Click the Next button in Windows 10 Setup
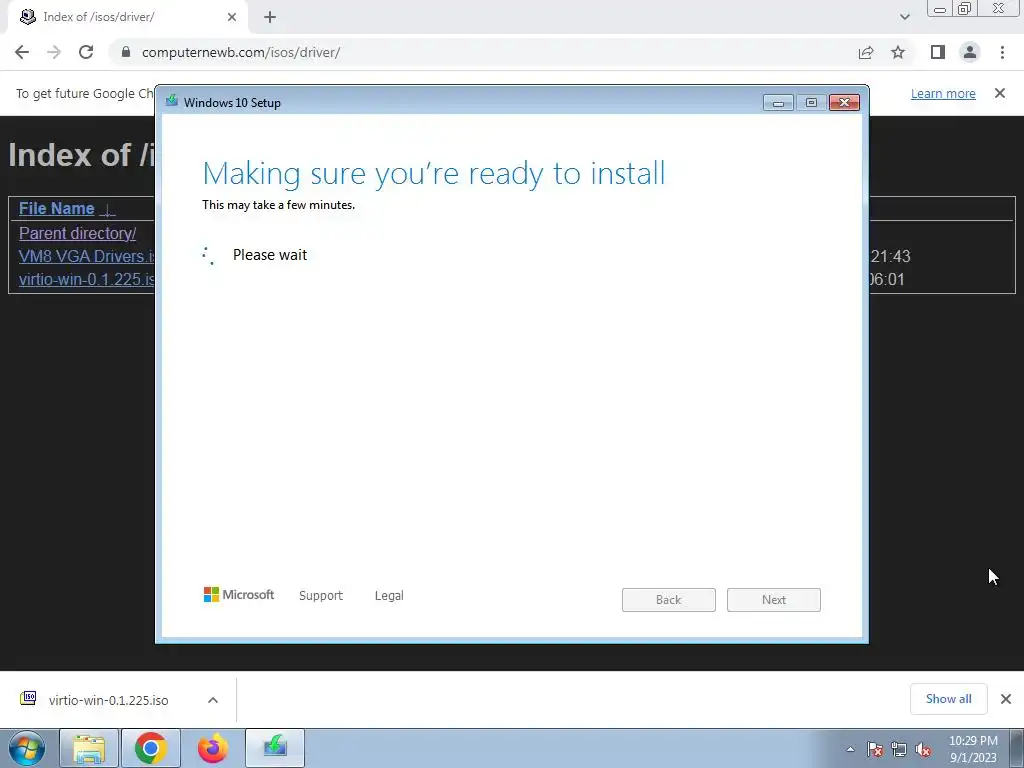 click(x=774, y=600)
